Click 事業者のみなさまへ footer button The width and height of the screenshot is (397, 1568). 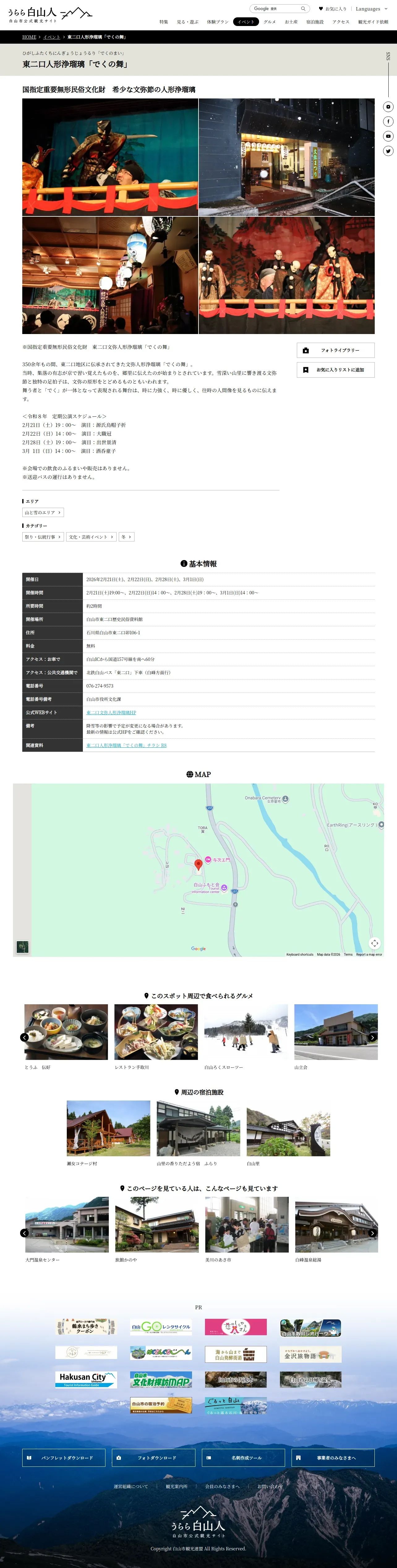pos(333,1458)
